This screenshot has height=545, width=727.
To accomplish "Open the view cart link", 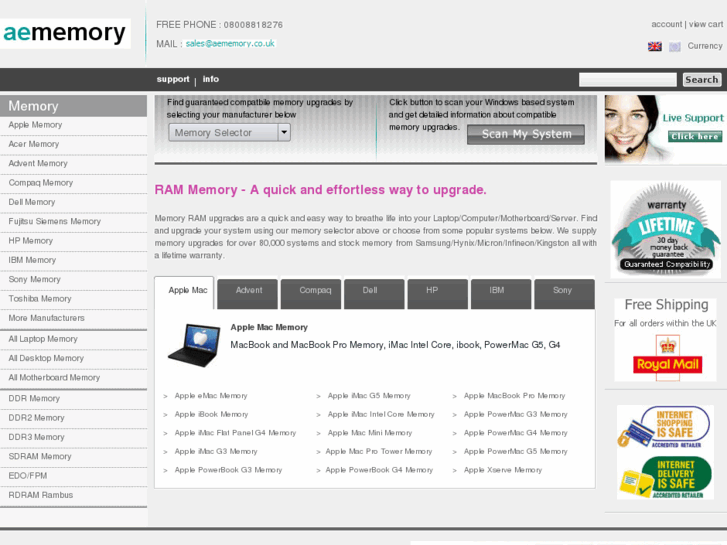I will click(x=706, y=24).
